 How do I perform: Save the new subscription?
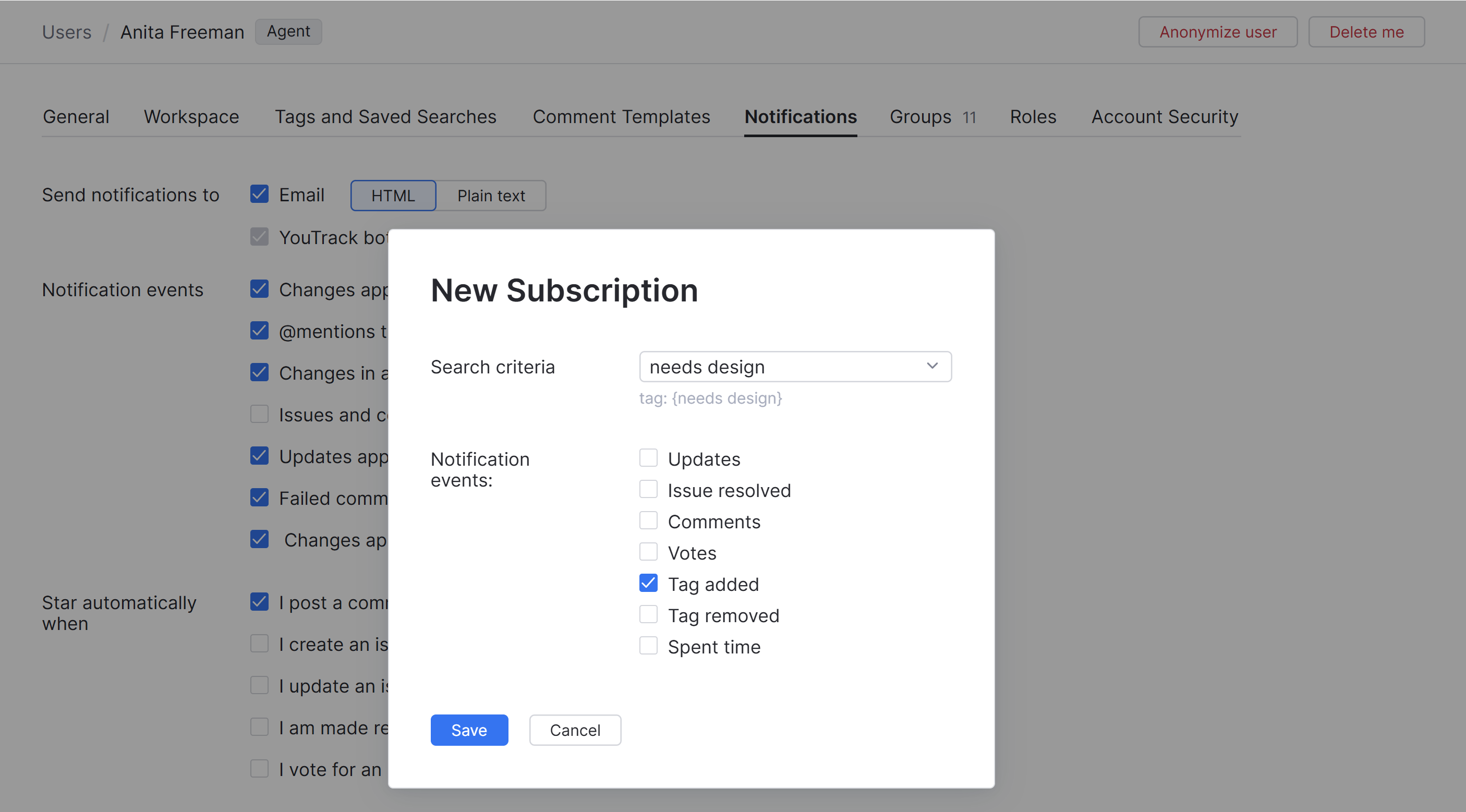click(x=469, y=730)
